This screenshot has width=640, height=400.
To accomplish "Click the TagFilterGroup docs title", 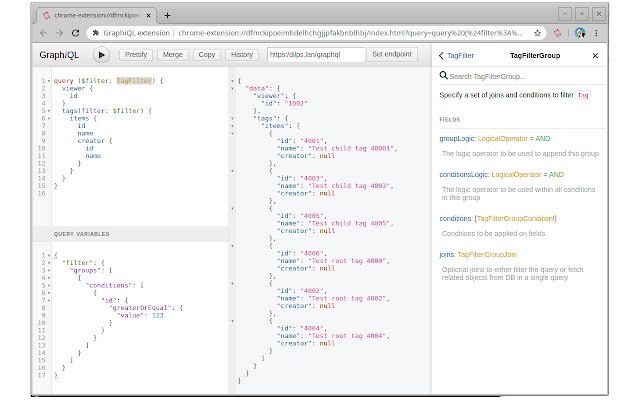I will [535, 56].
